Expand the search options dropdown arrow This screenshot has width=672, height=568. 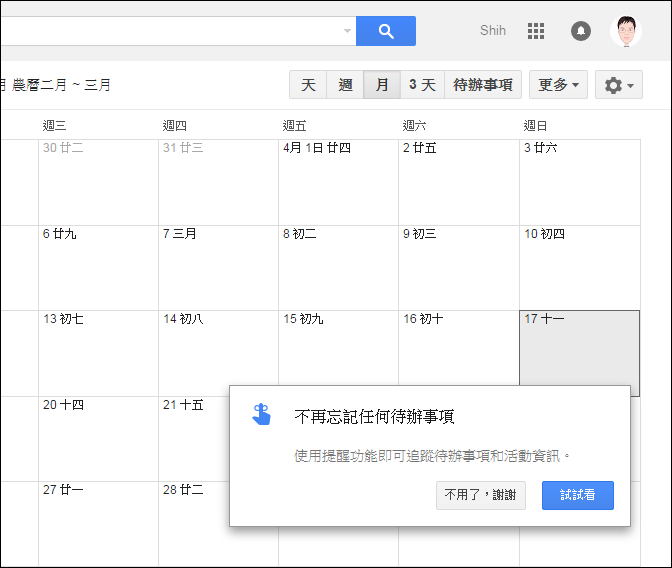point(348,31)
